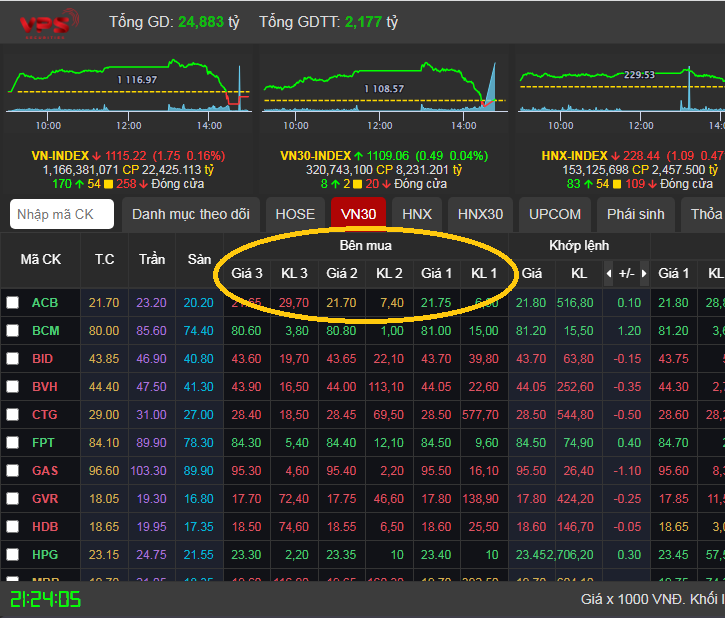Sort by the Mã CK column header
725x618 pixels.
41,259
